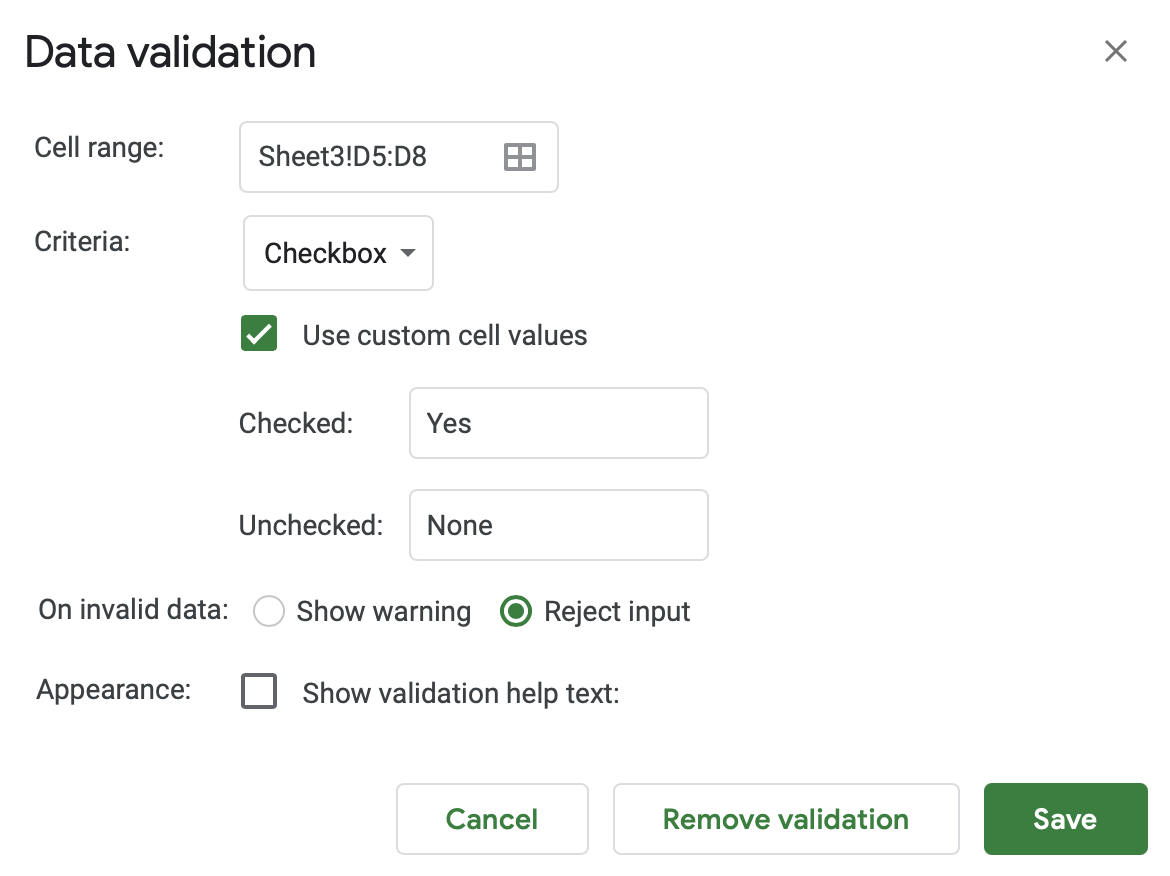Click the "Checked:" field label
The image size is (1170, 876).
click(296, 424)
